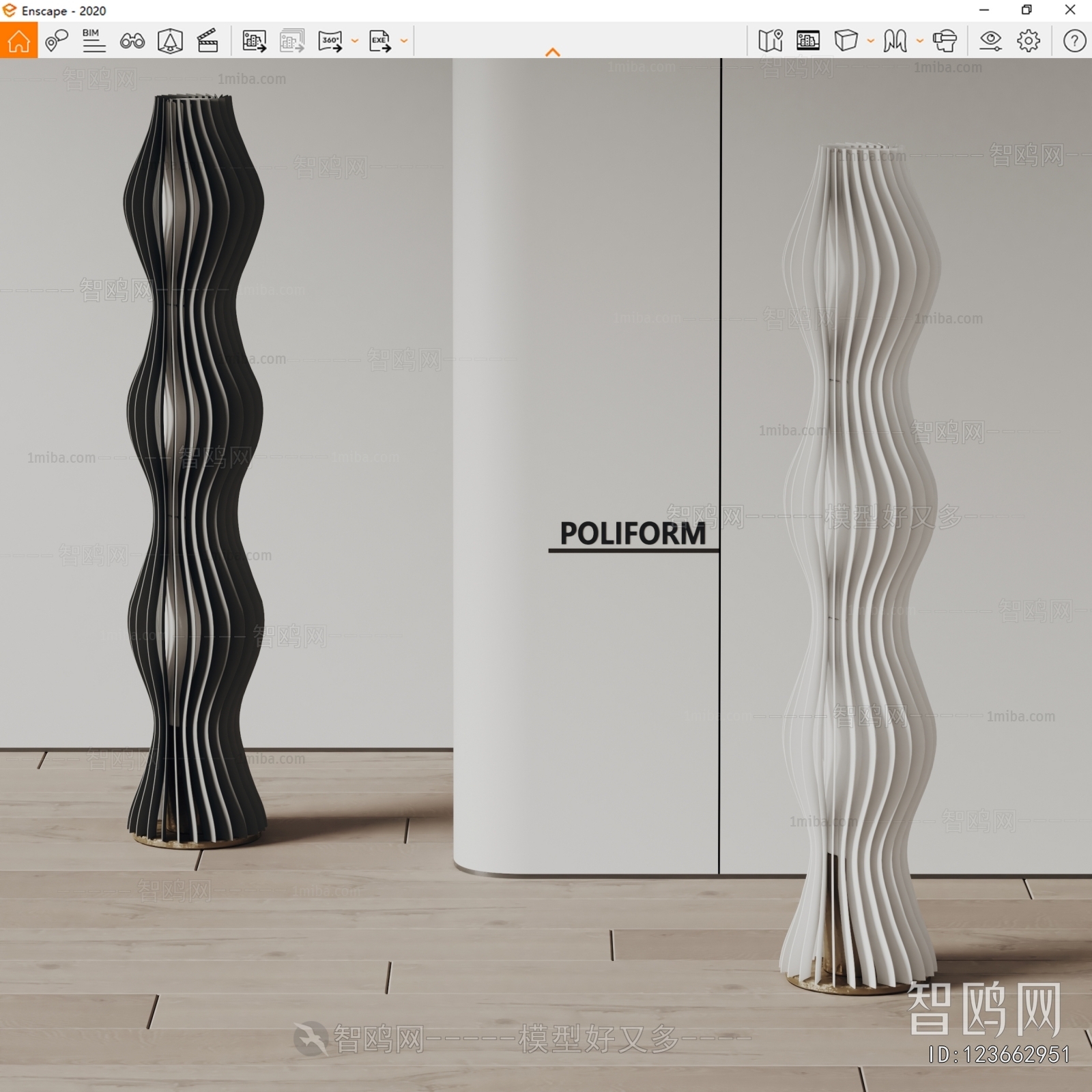Toggle synchronized views binoculars icon
The width and height of the screenshot is (1092, 1092).
point(132,41)
